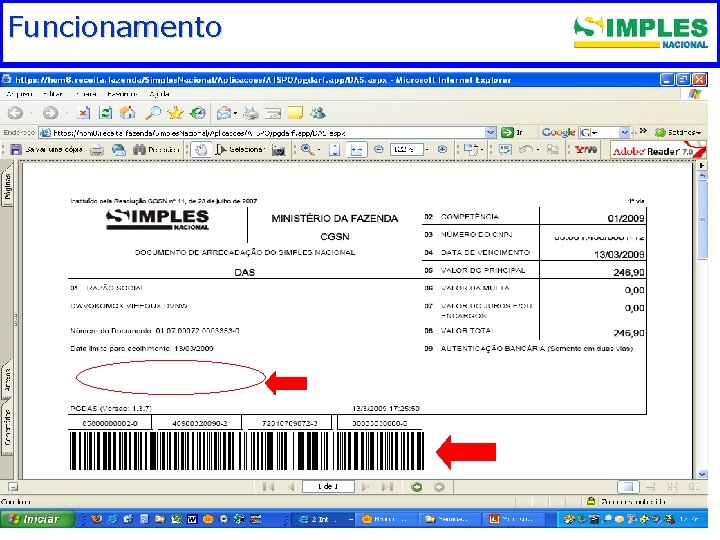The image size is (720, 540).
Task: Click scrollbar down arrow
Action: pyautogui.click(x=702, y=474)
